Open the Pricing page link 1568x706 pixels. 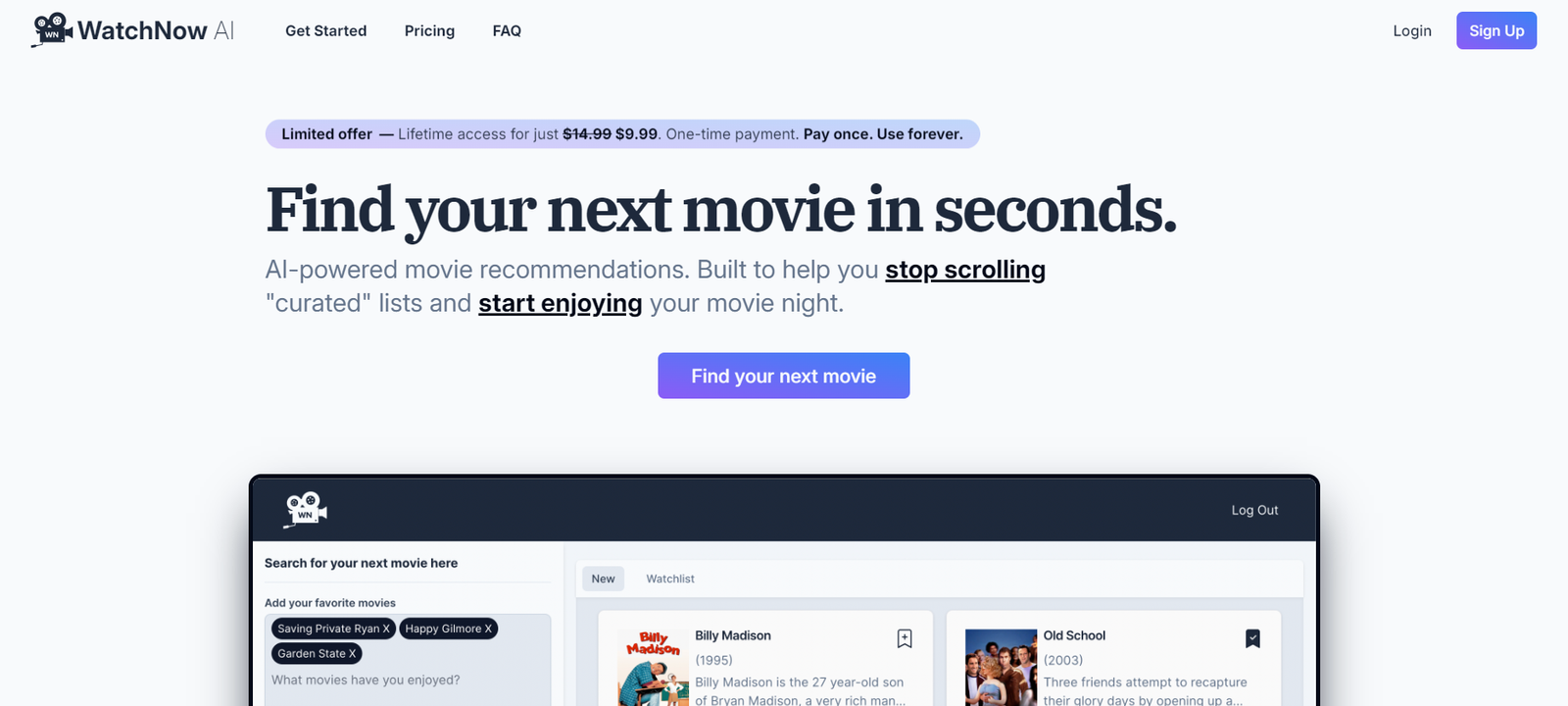429,31
